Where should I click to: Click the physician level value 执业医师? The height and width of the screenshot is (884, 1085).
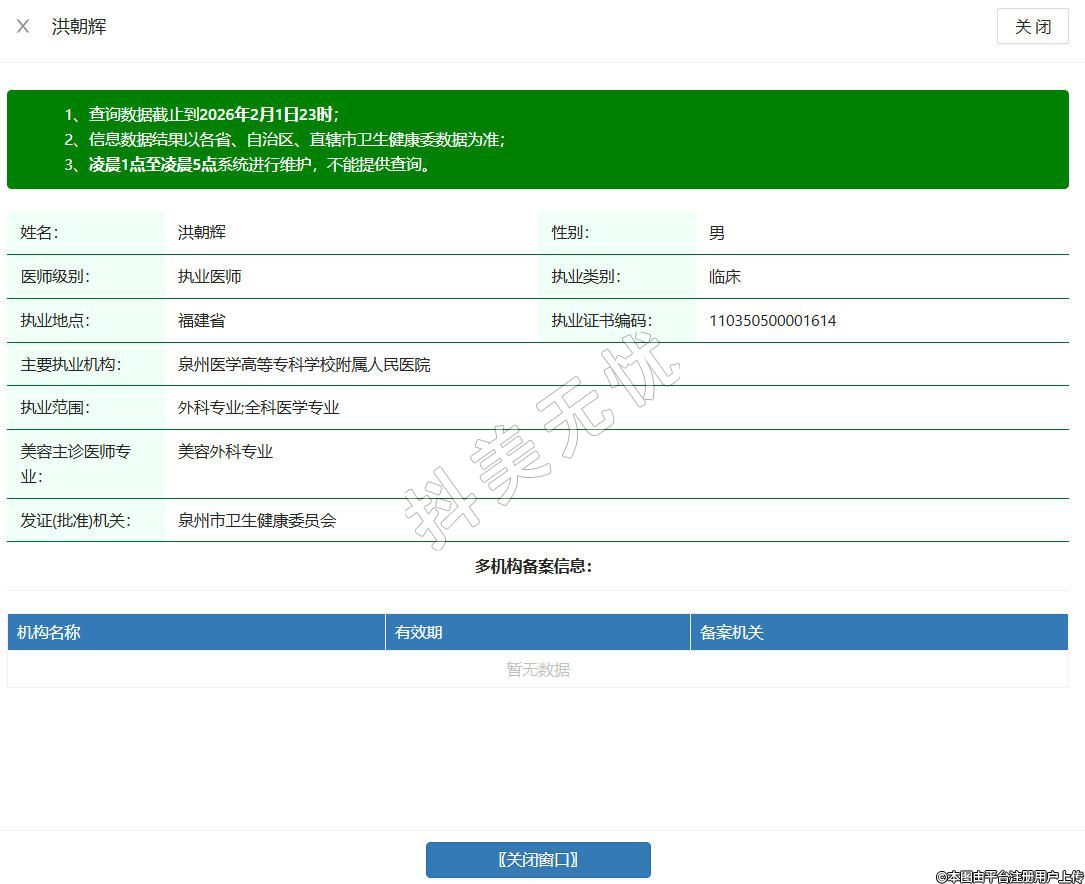(210, 277)
